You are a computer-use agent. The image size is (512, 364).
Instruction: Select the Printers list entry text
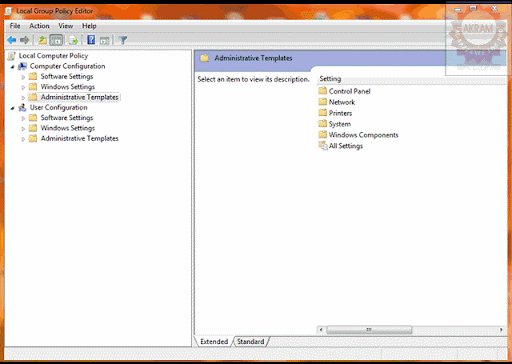[x=340, y=113]
